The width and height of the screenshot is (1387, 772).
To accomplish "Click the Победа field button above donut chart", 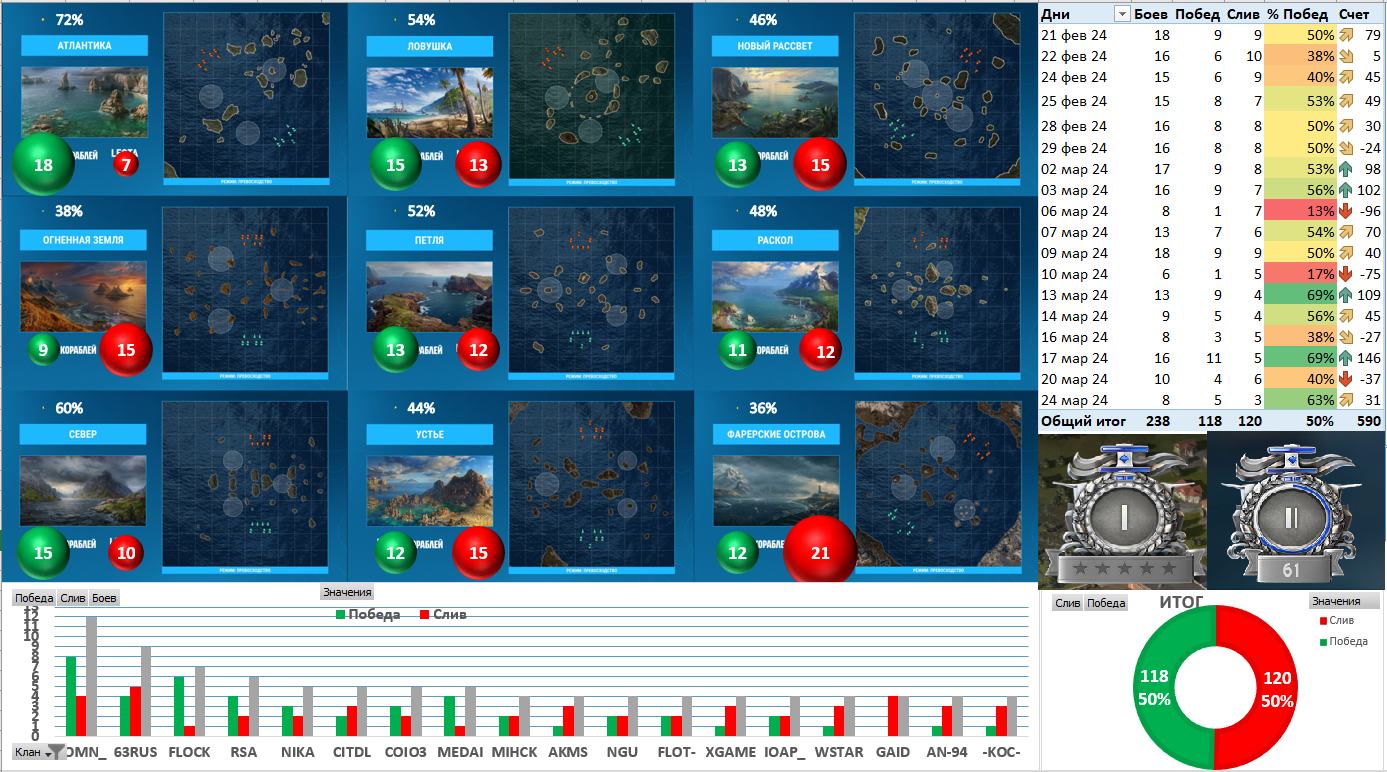I will click(x=1106, y=603).
